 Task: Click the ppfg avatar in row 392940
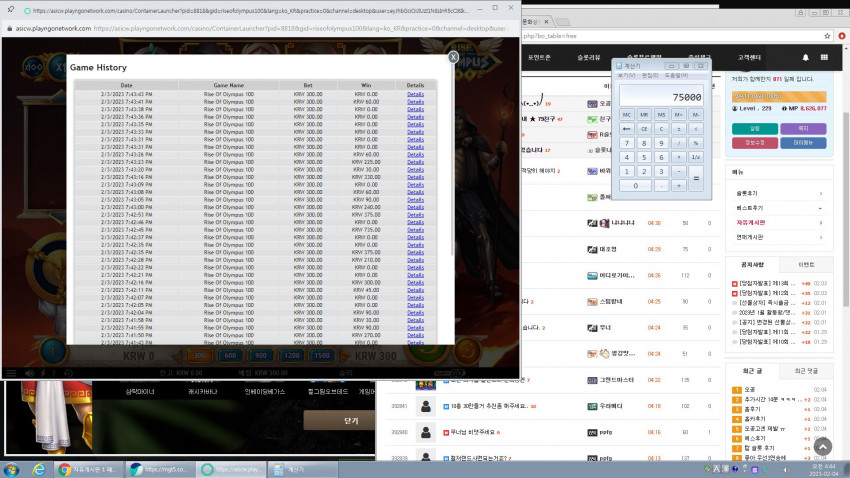click(x=426, y=432)
